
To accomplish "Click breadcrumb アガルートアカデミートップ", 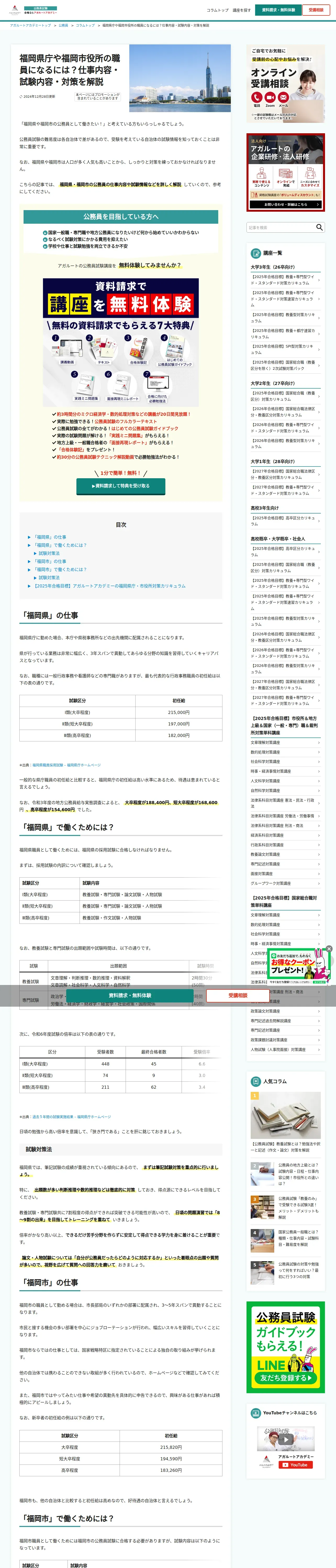I will [x=31, y=26].
